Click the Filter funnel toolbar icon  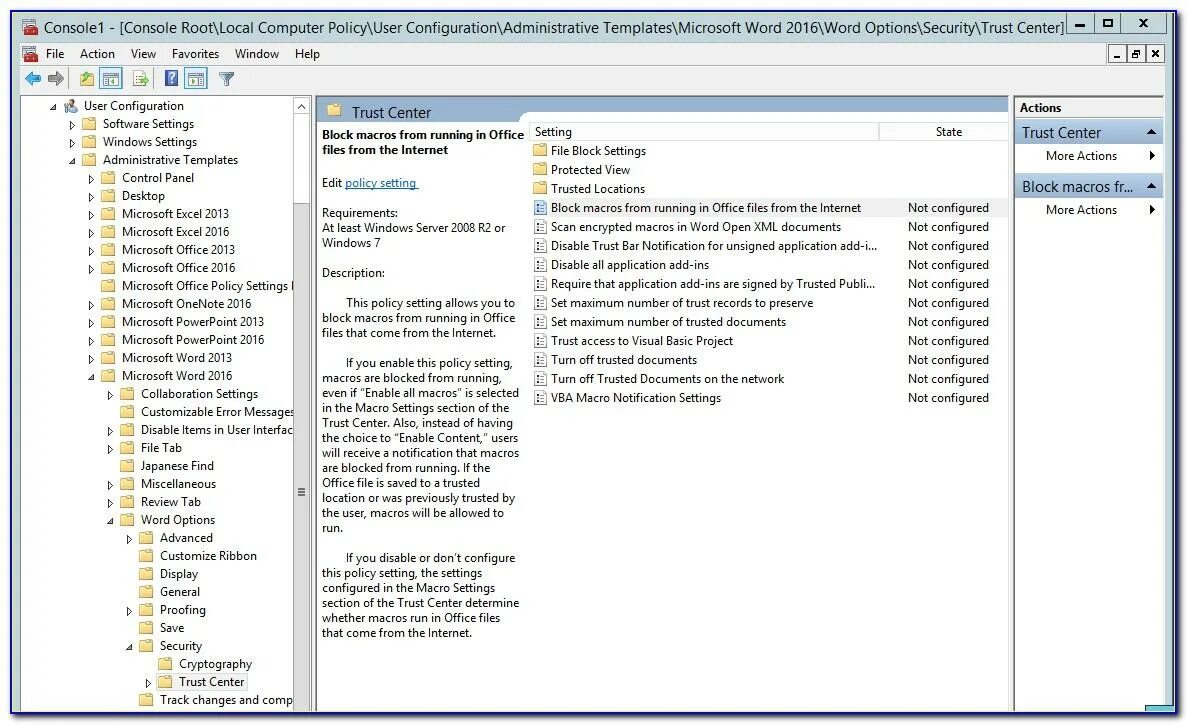click(x=226, y=79)
